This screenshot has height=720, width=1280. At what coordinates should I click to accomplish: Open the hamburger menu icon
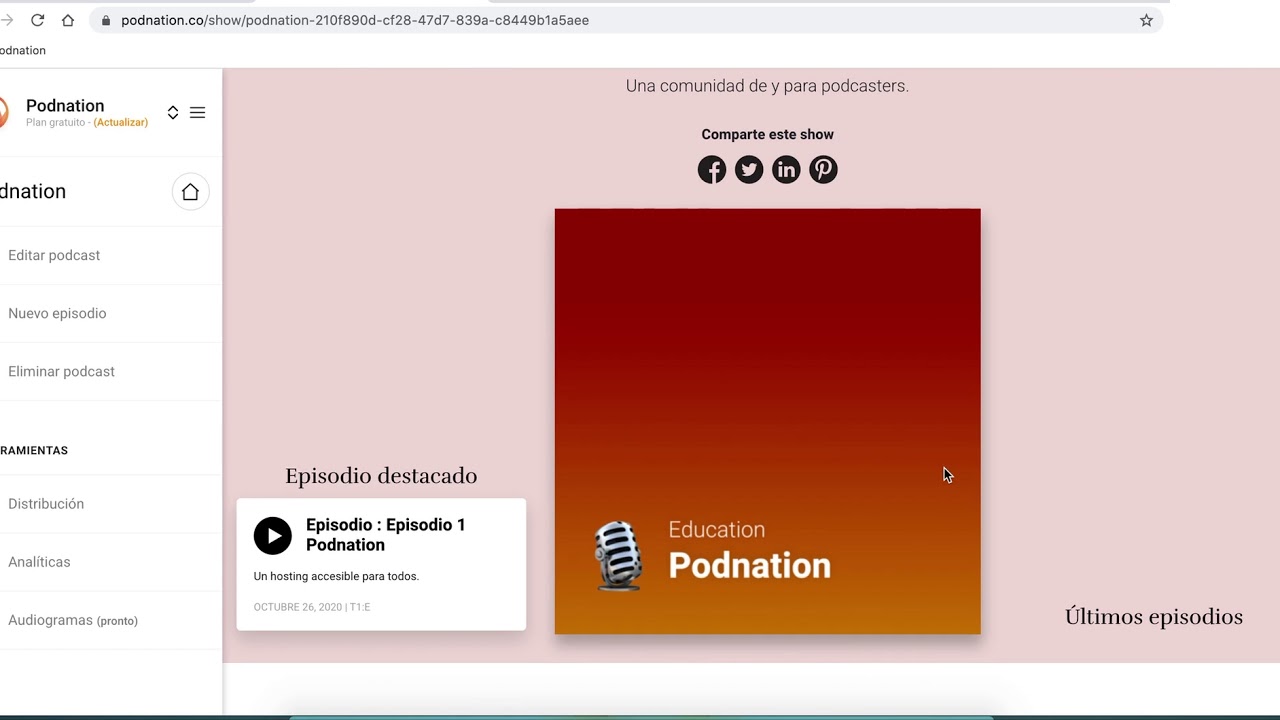click(197, 113)
